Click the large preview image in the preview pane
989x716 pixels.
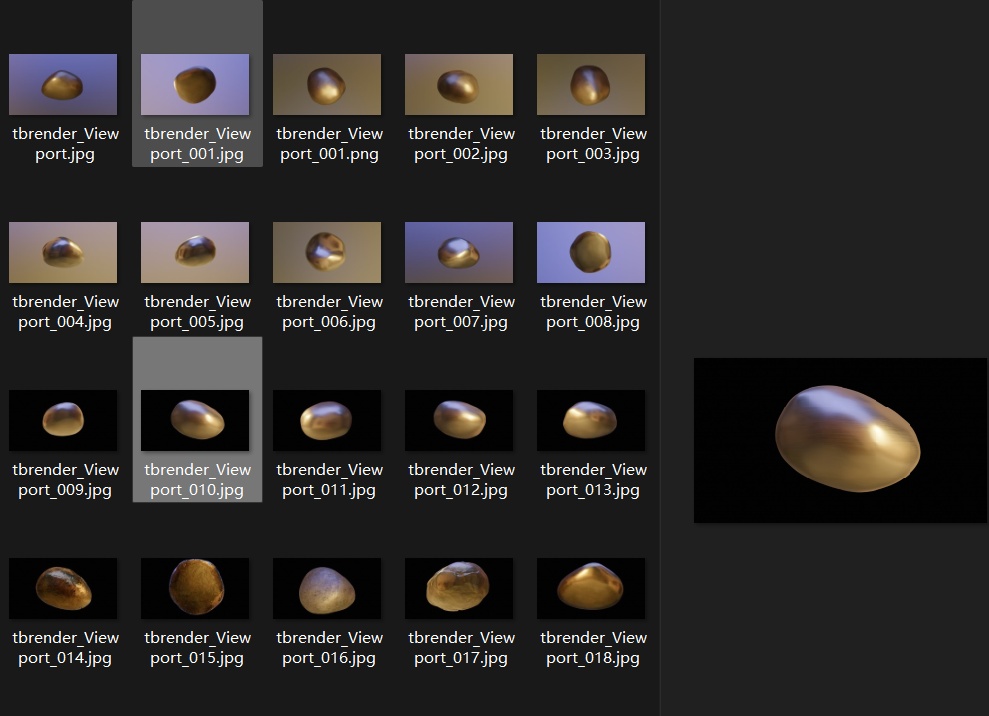click(x=840, y=440)
